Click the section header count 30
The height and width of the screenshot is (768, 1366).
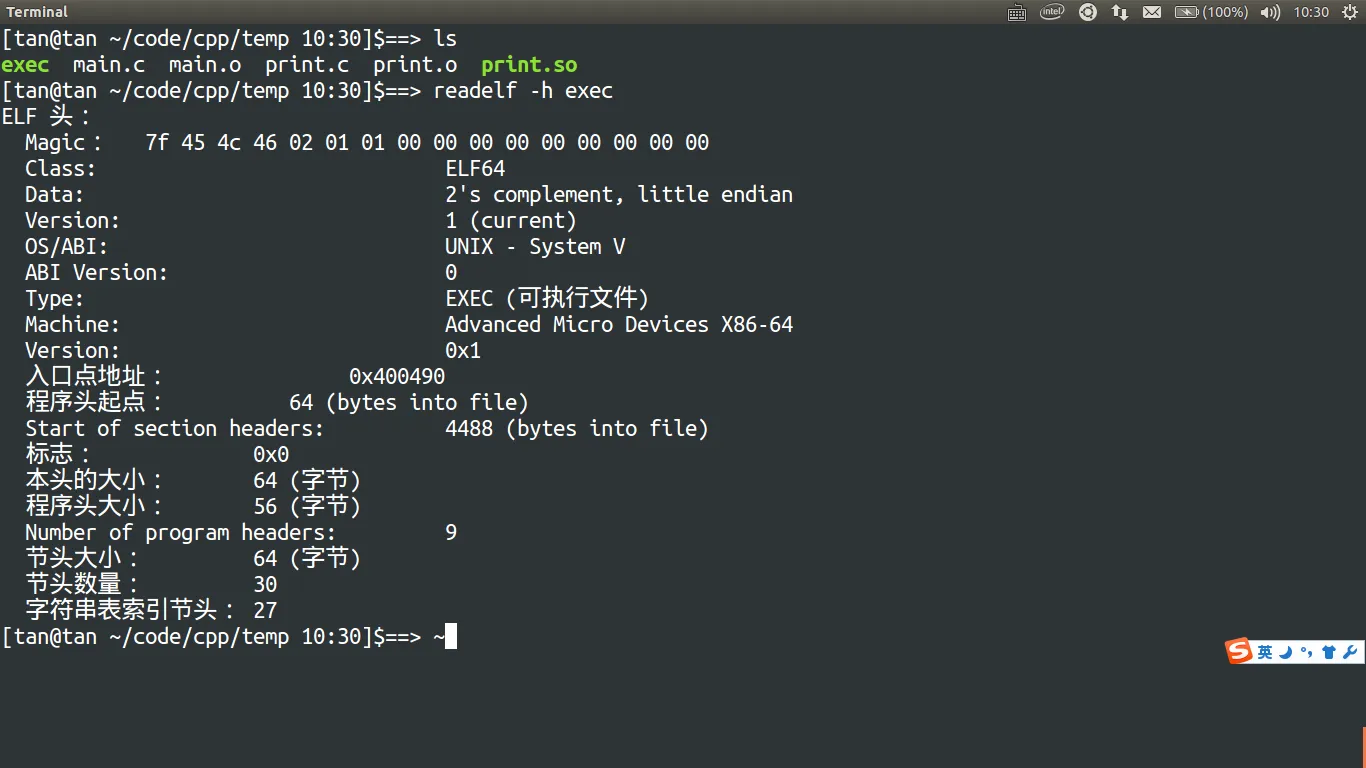[x=265, y=585]
